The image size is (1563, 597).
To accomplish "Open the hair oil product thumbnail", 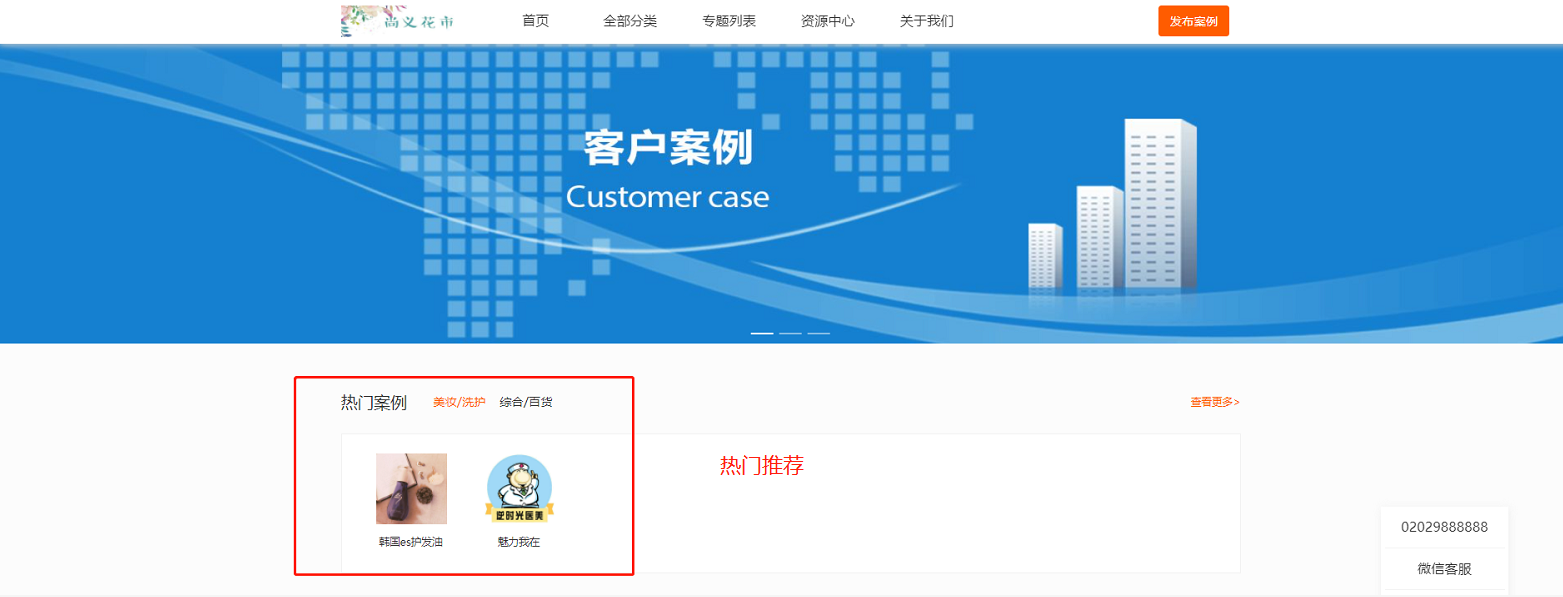I will [411, 489].
